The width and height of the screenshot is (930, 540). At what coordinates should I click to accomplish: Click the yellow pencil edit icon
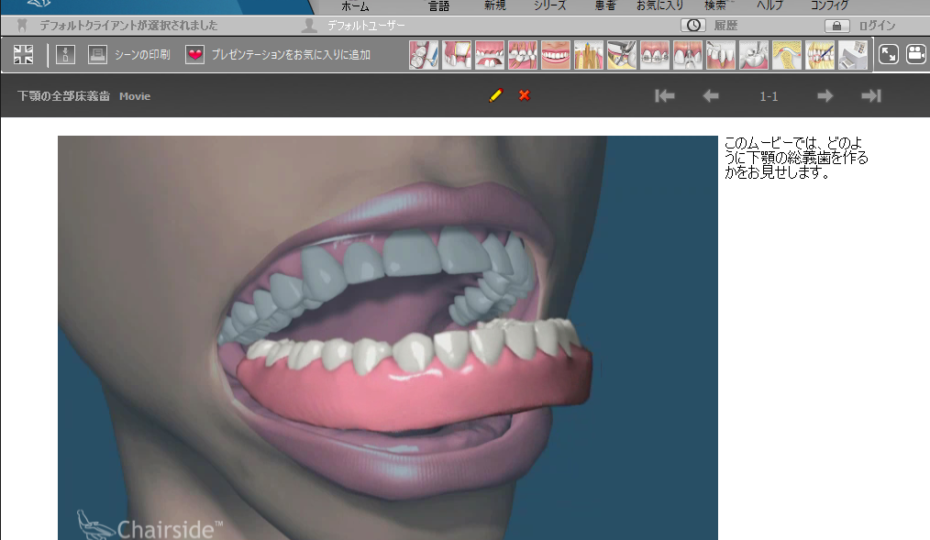point(496,95)
